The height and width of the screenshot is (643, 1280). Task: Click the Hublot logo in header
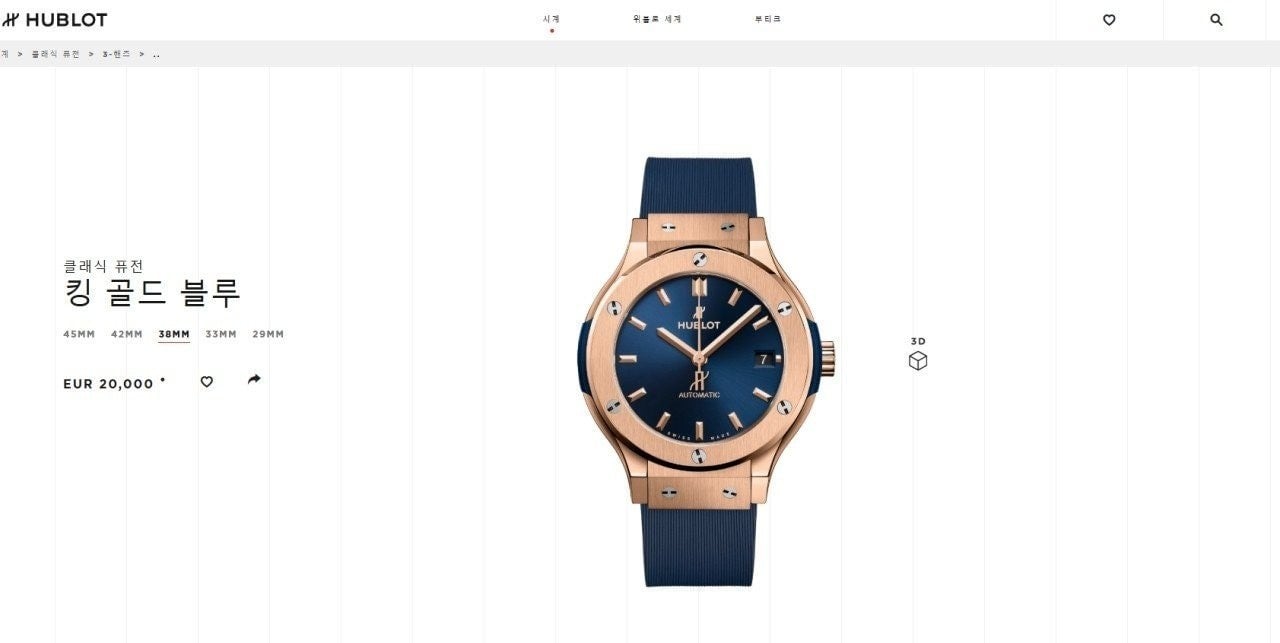point(55,20)
